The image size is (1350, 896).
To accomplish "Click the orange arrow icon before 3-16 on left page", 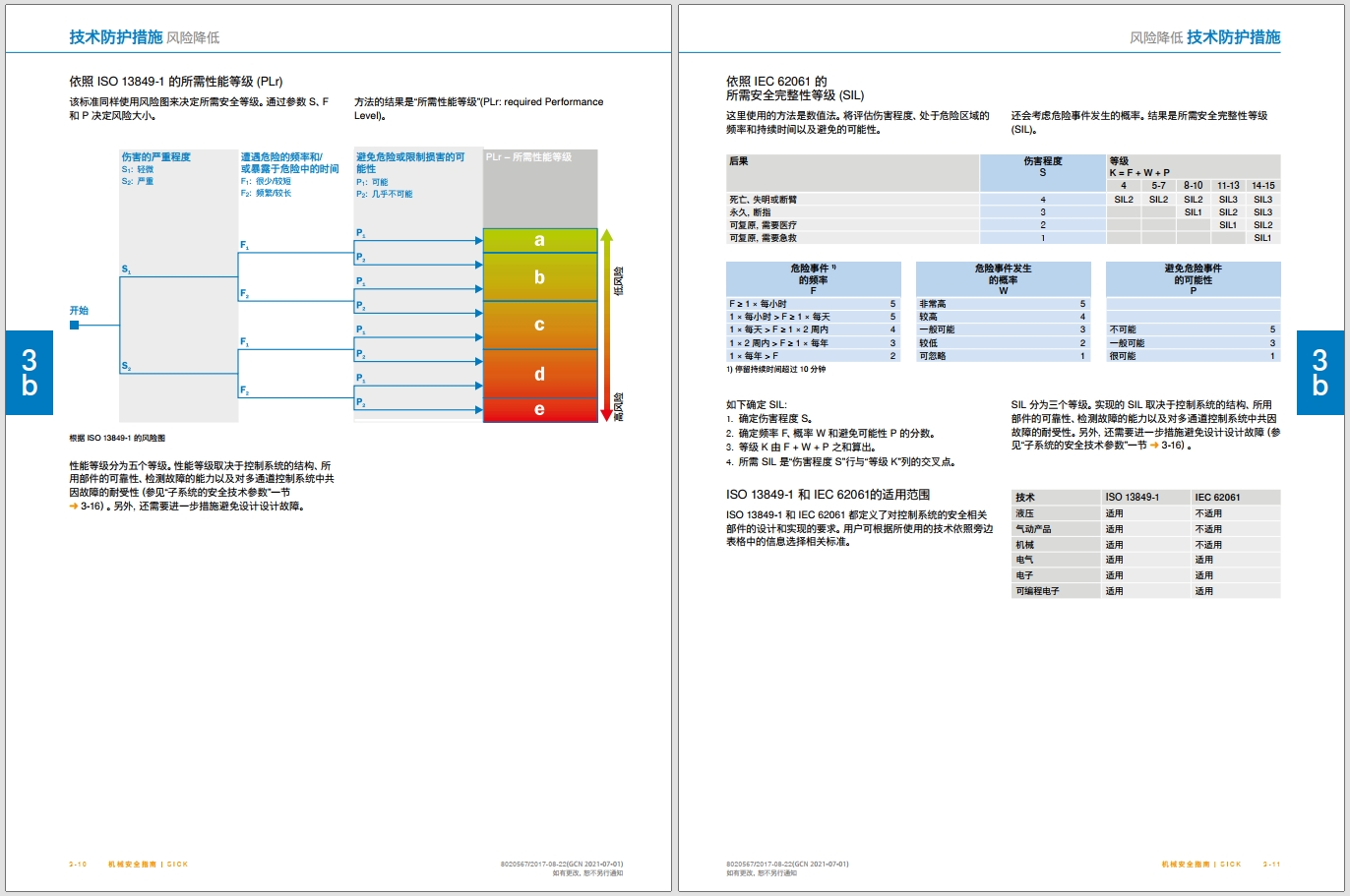I will point(74,507).
